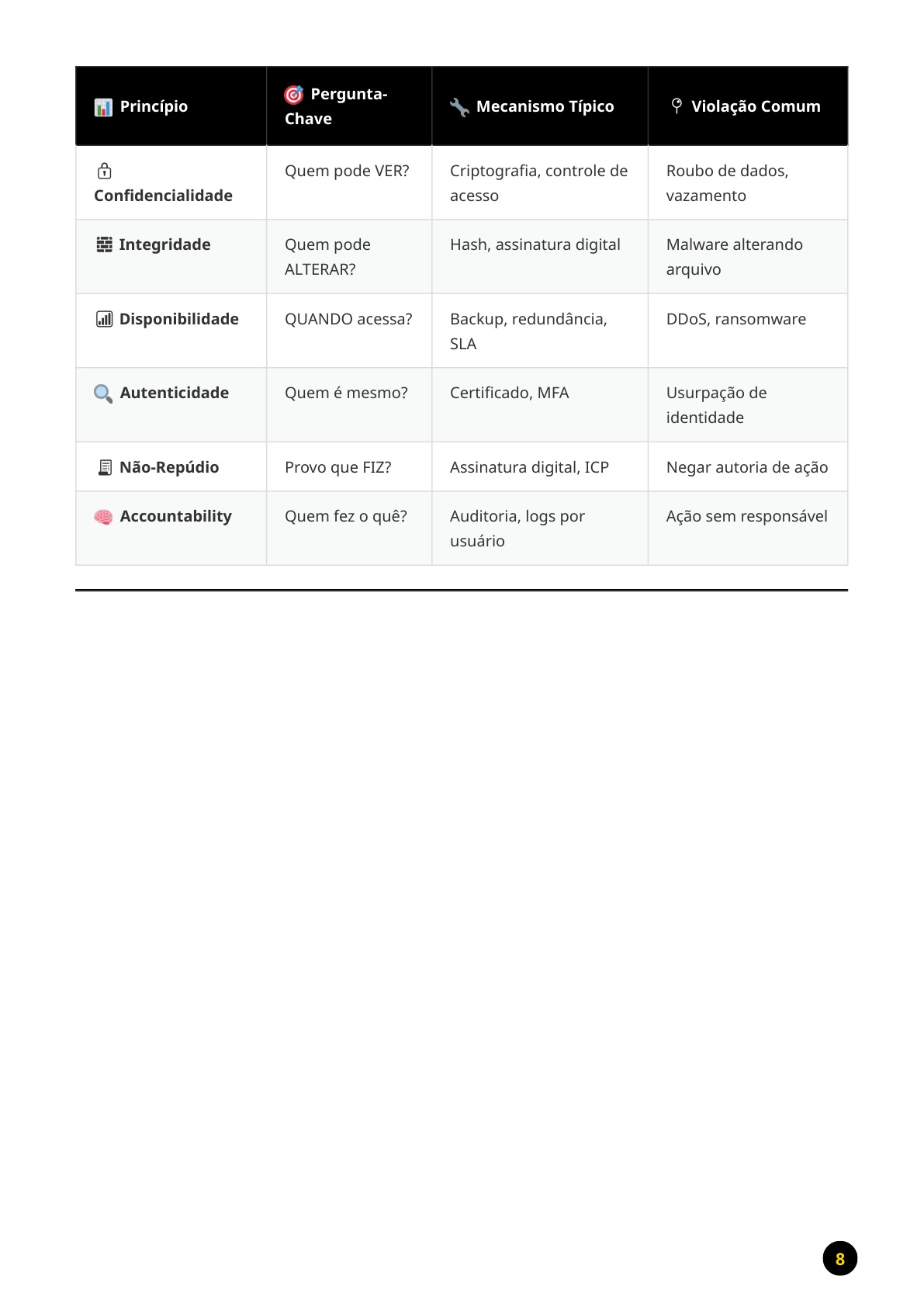
Task: Click the brain icon beside Accountability
Action: tap(103, 517)
